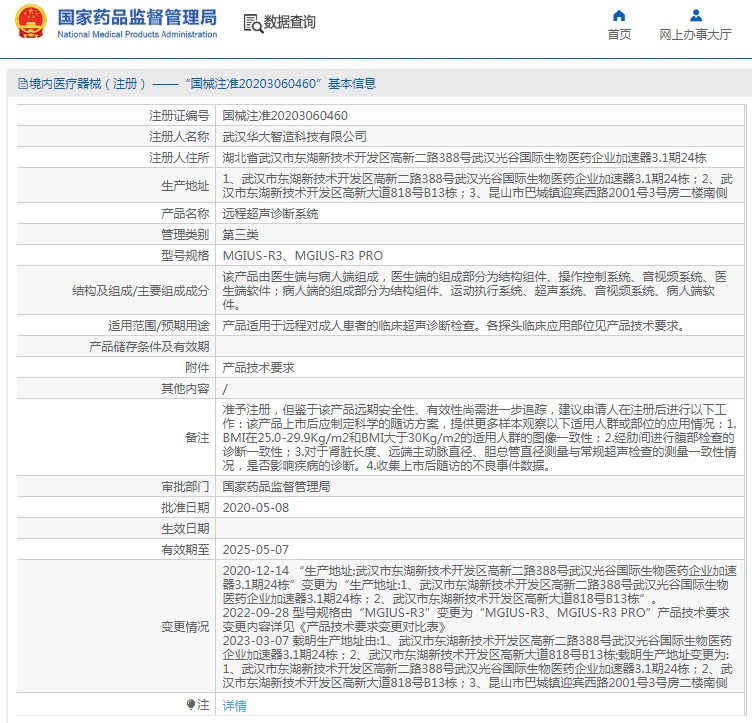Click the National Medical Products Administration subtitle
This screenshot has width=752, height=723.
click(137, 35)
